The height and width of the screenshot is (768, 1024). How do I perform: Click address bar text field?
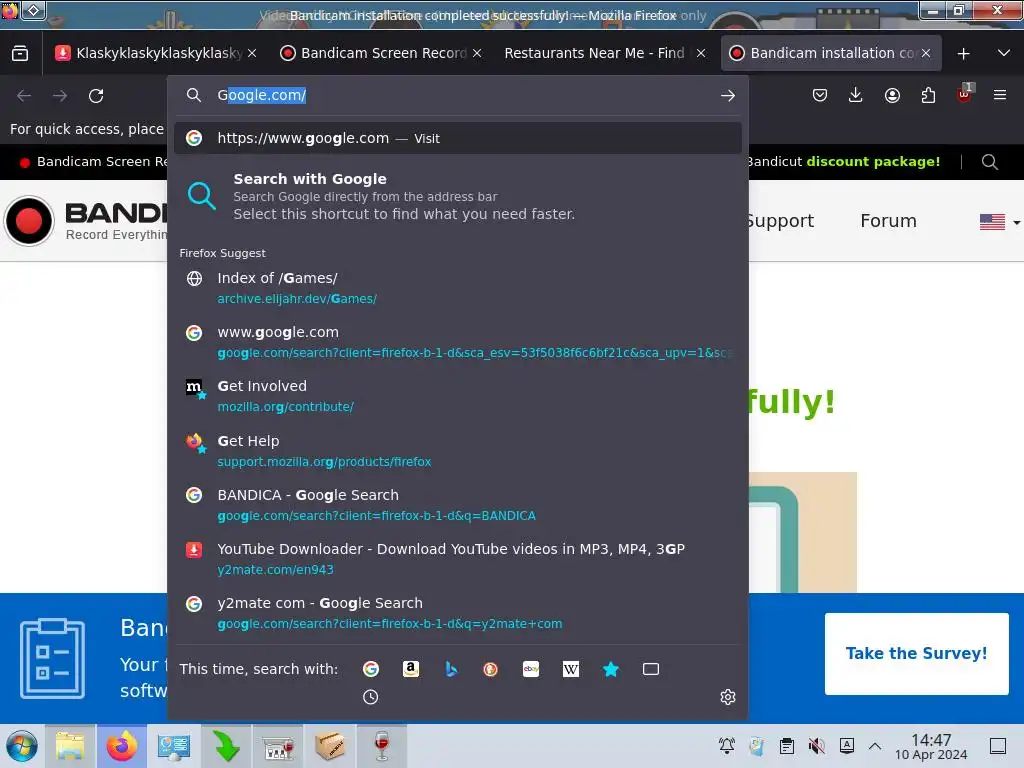tap(457, 95)
